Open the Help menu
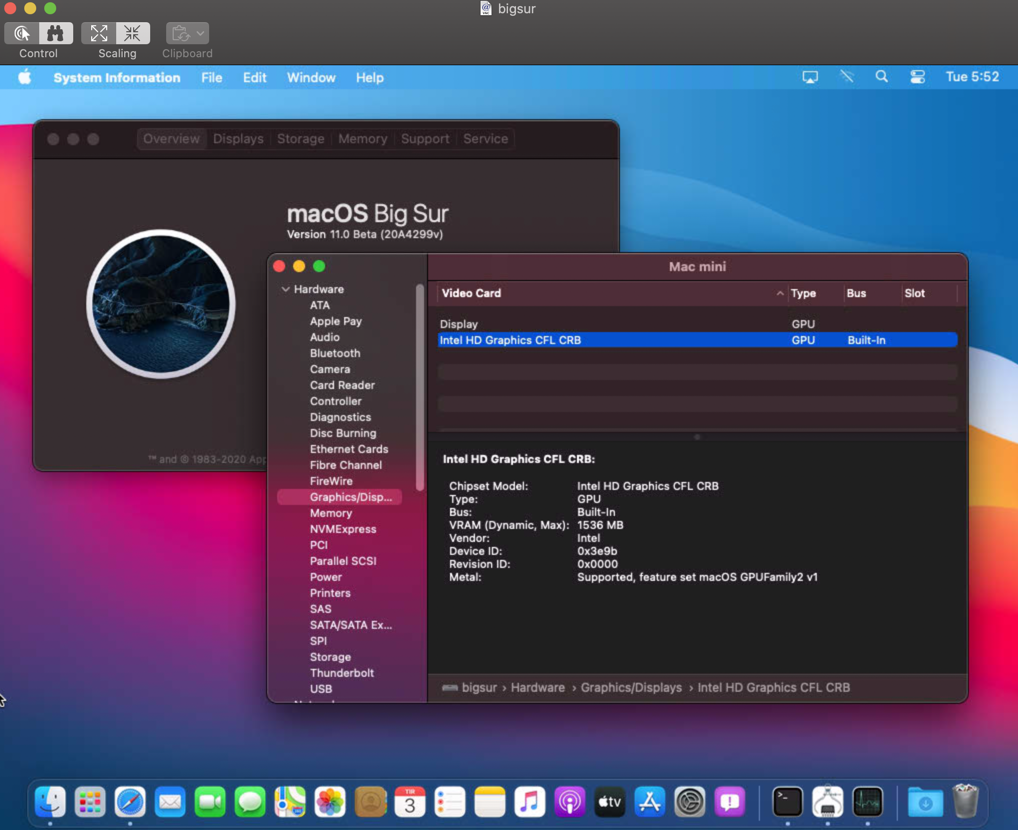1018x830 pixels. point(369,77)
